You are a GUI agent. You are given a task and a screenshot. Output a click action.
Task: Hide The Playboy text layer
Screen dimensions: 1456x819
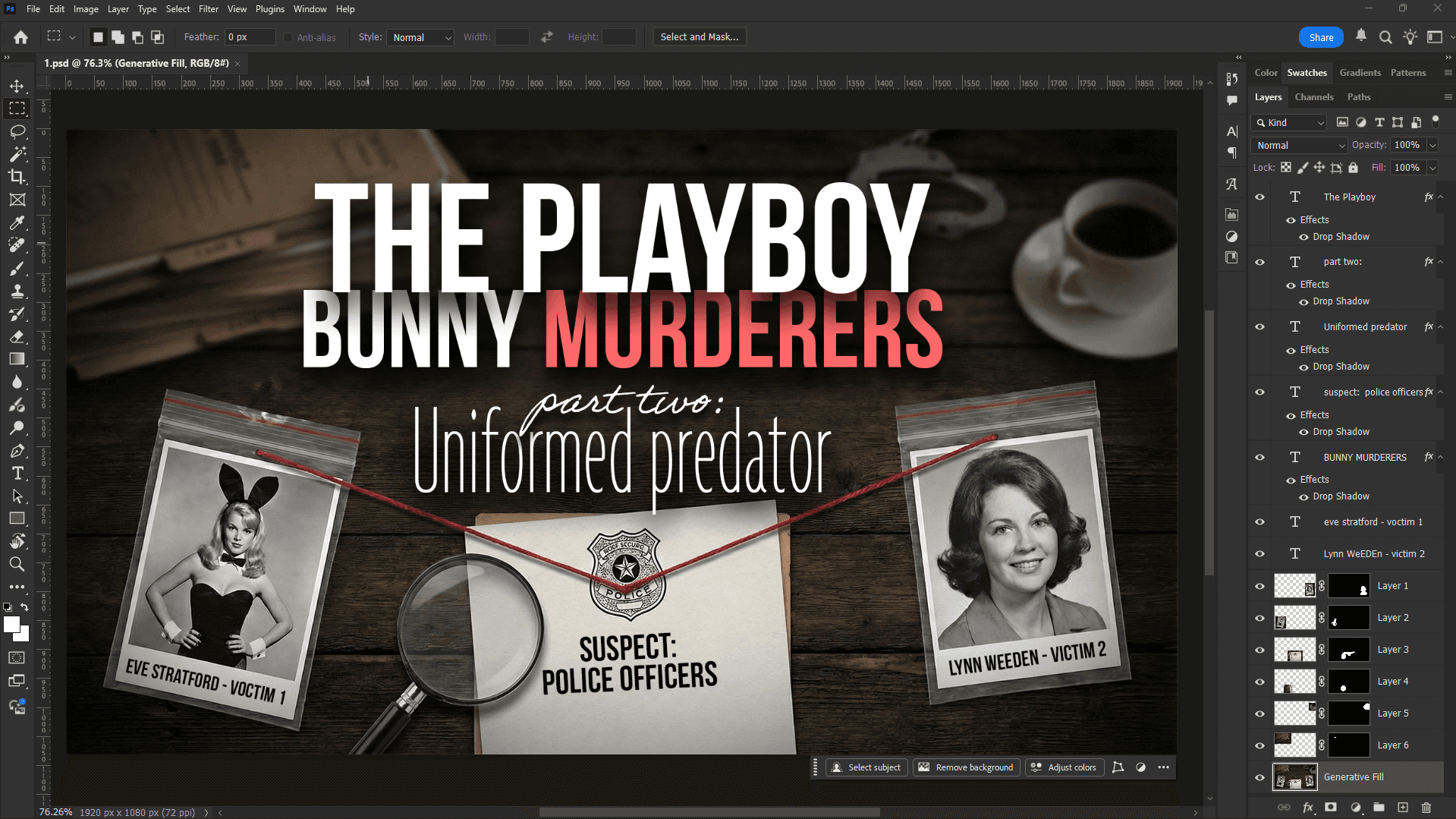tap(1260, 197)
